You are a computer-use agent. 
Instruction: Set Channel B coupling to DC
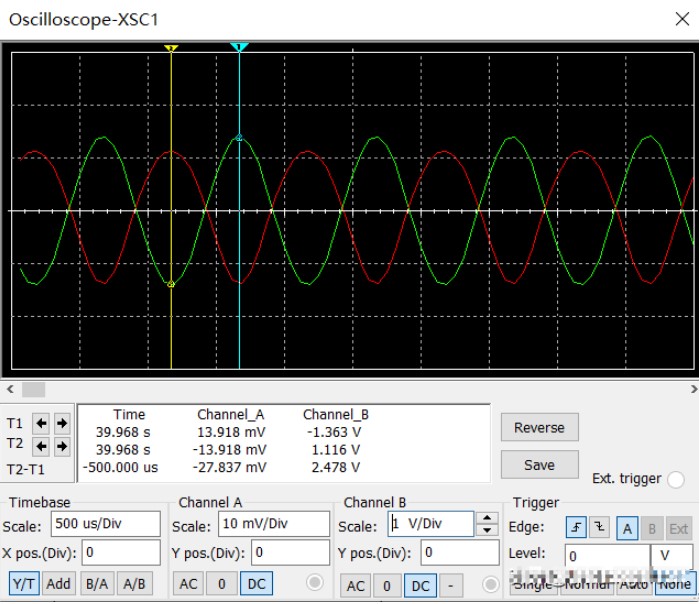pyautogui.click(x=420, y=586)
